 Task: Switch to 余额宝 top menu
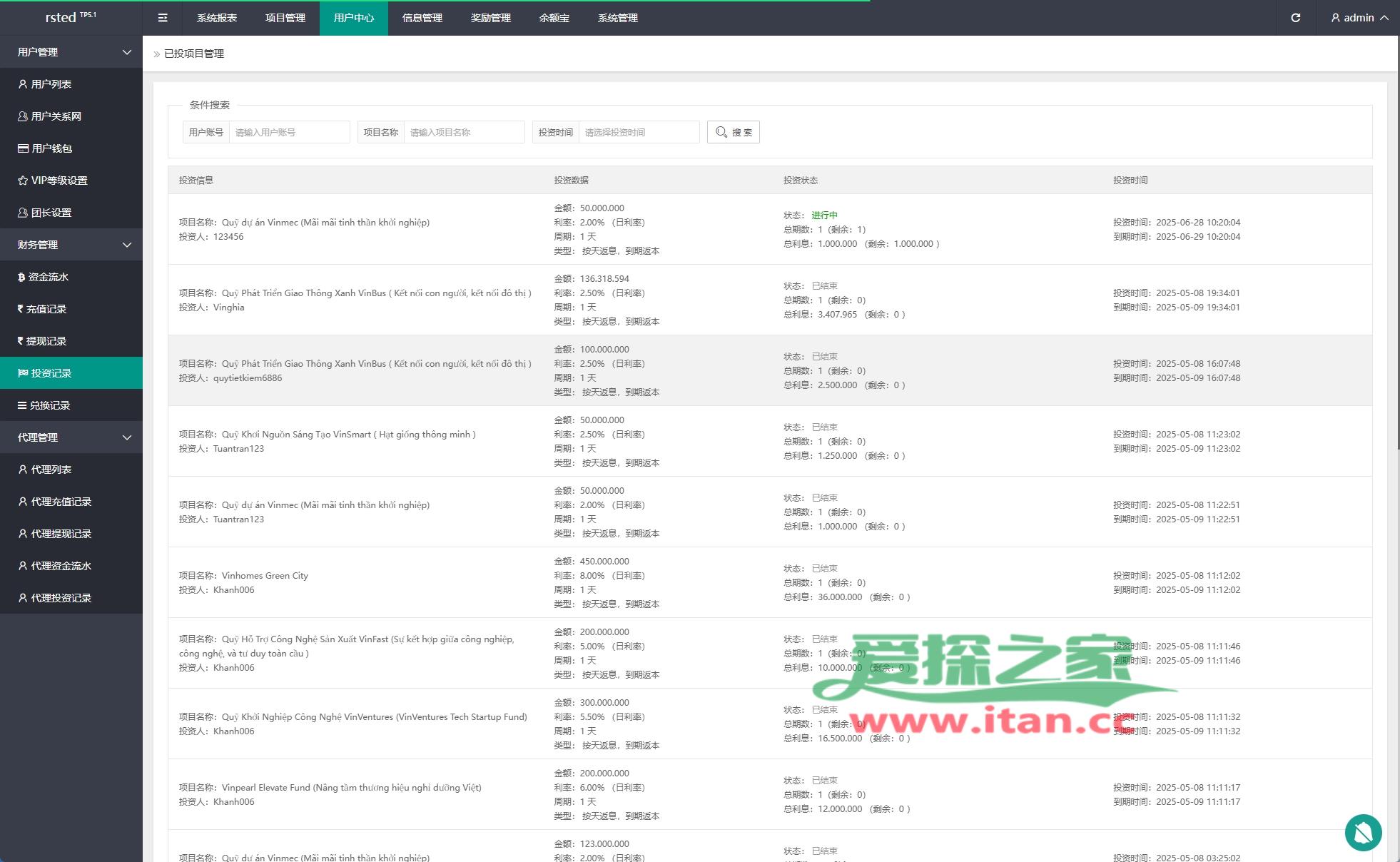coord(554,18)
